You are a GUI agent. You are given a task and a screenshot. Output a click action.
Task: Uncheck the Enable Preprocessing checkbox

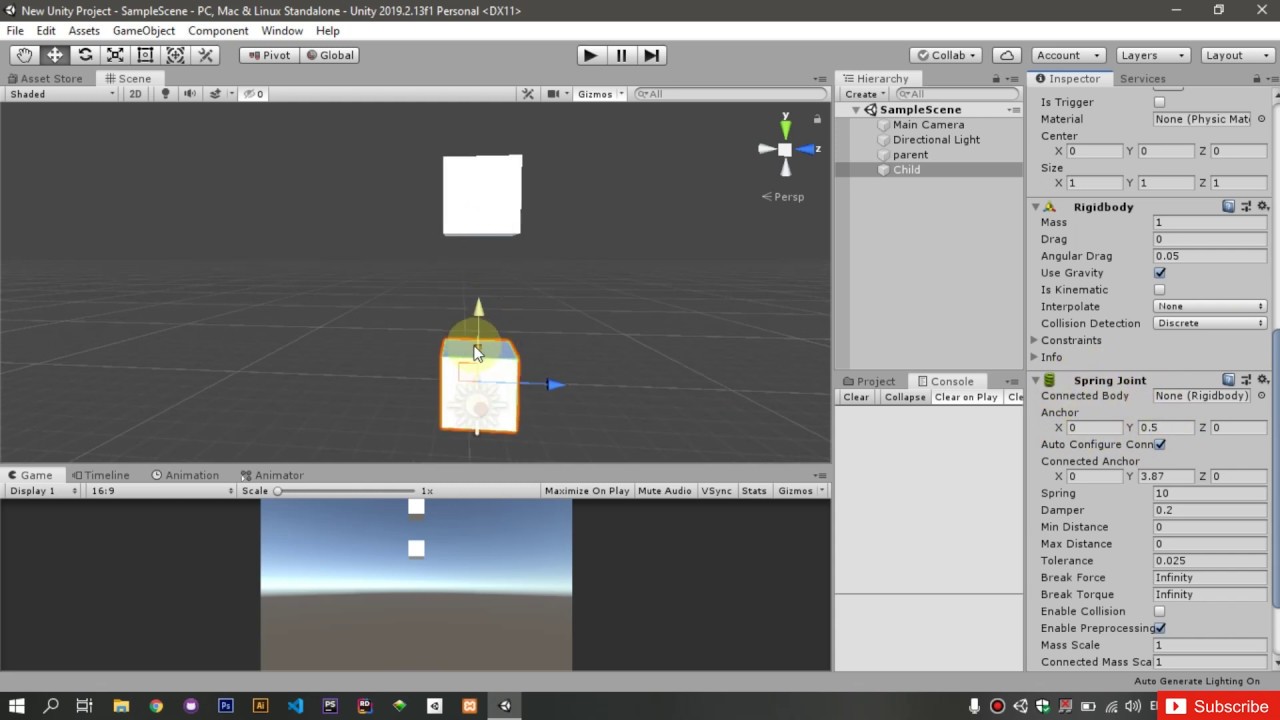tap(1160, 628)
